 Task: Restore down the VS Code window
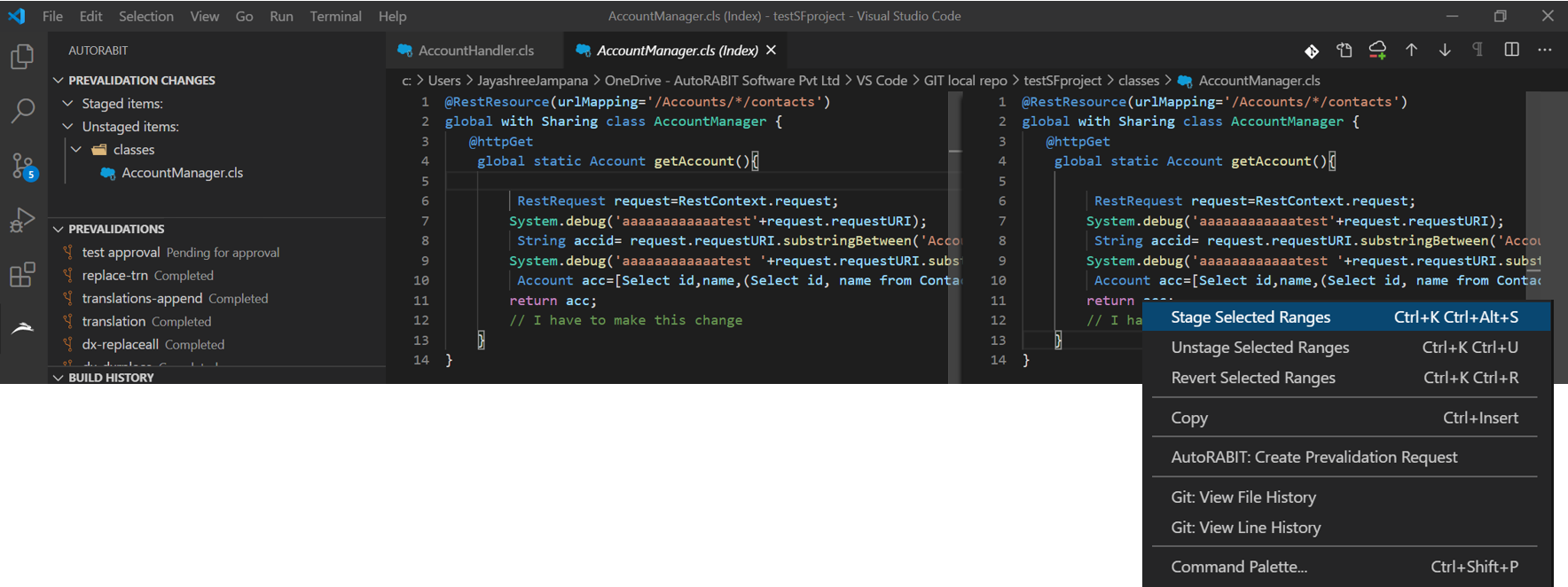(x=1500, y=16)
